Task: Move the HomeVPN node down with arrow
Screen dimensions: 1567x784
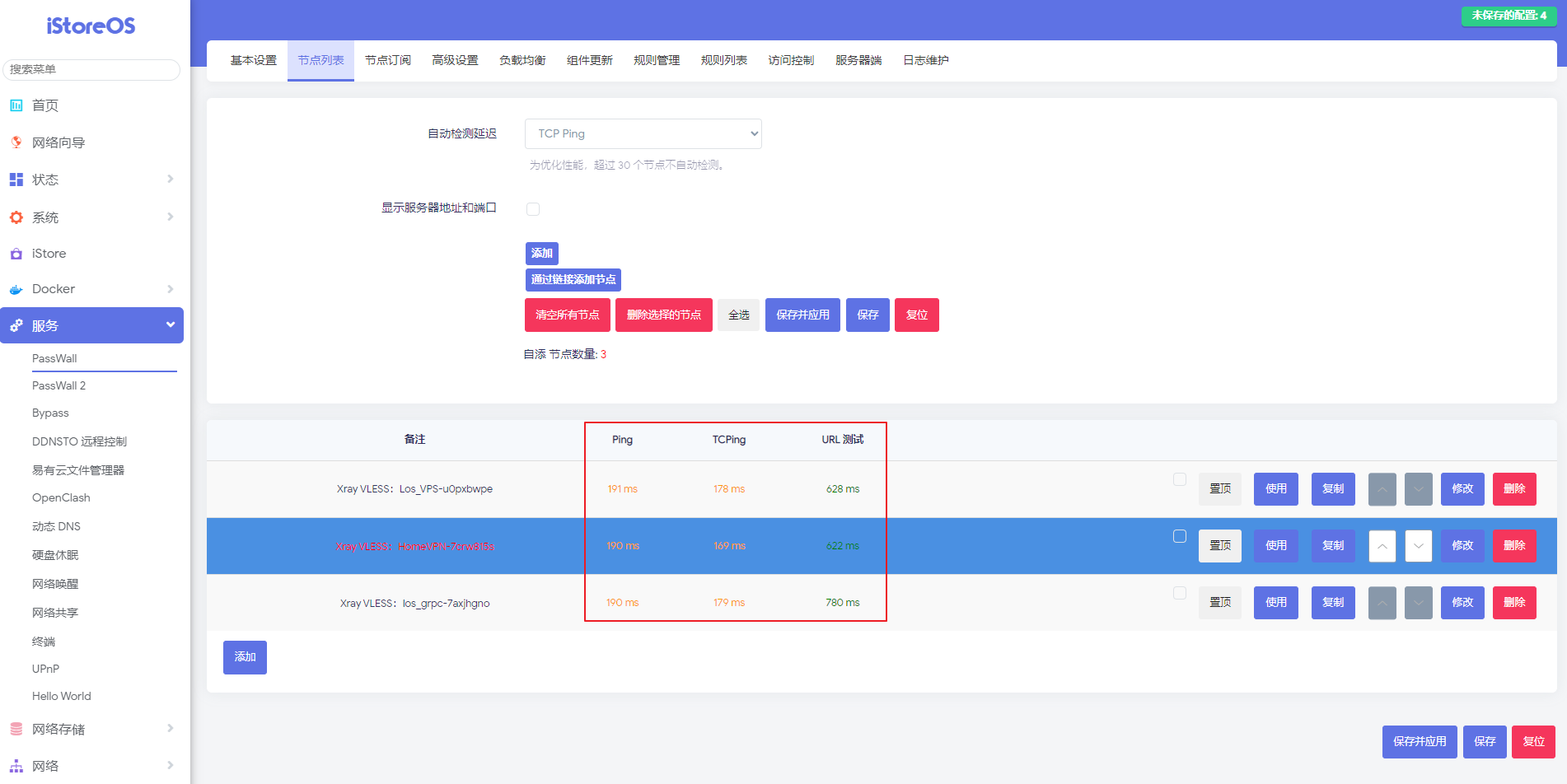Action: click(x=1418, y=546)
